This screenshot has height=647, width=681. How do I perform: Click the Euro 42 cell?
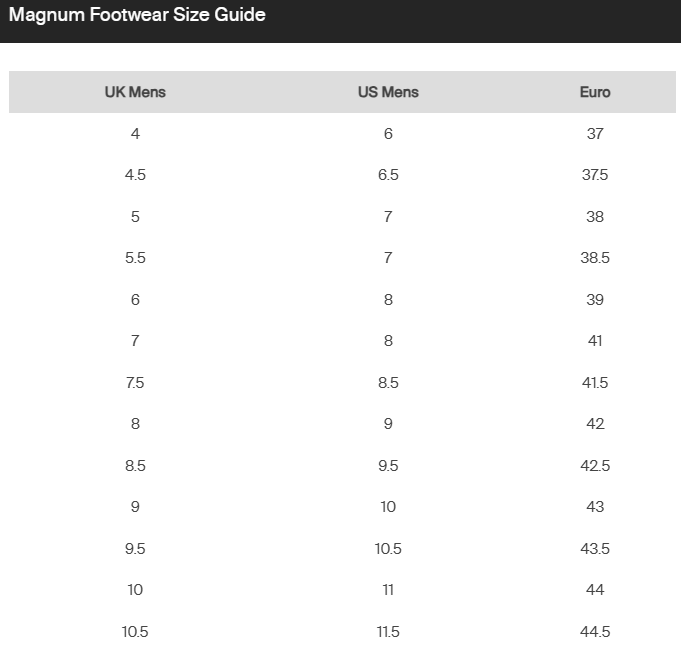[595, 424]
